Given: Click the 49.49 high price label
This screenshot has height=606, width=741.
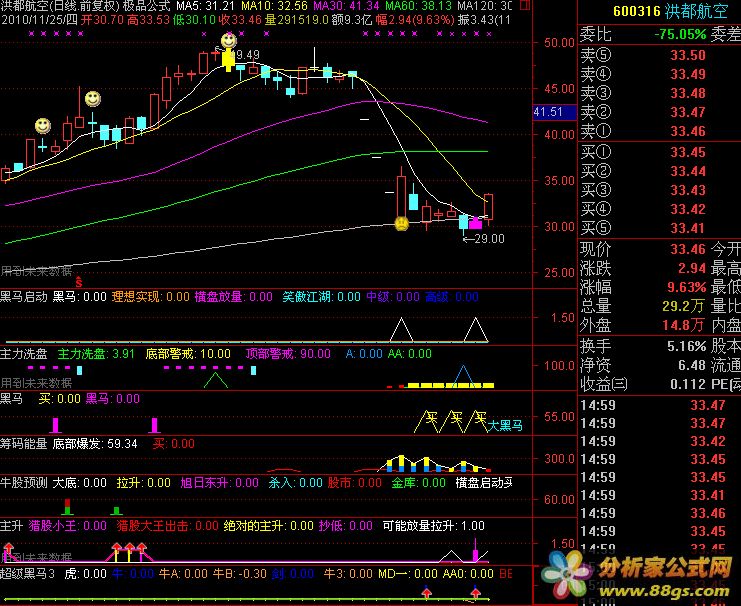Looking at the screenshot, I should [244, 55].
